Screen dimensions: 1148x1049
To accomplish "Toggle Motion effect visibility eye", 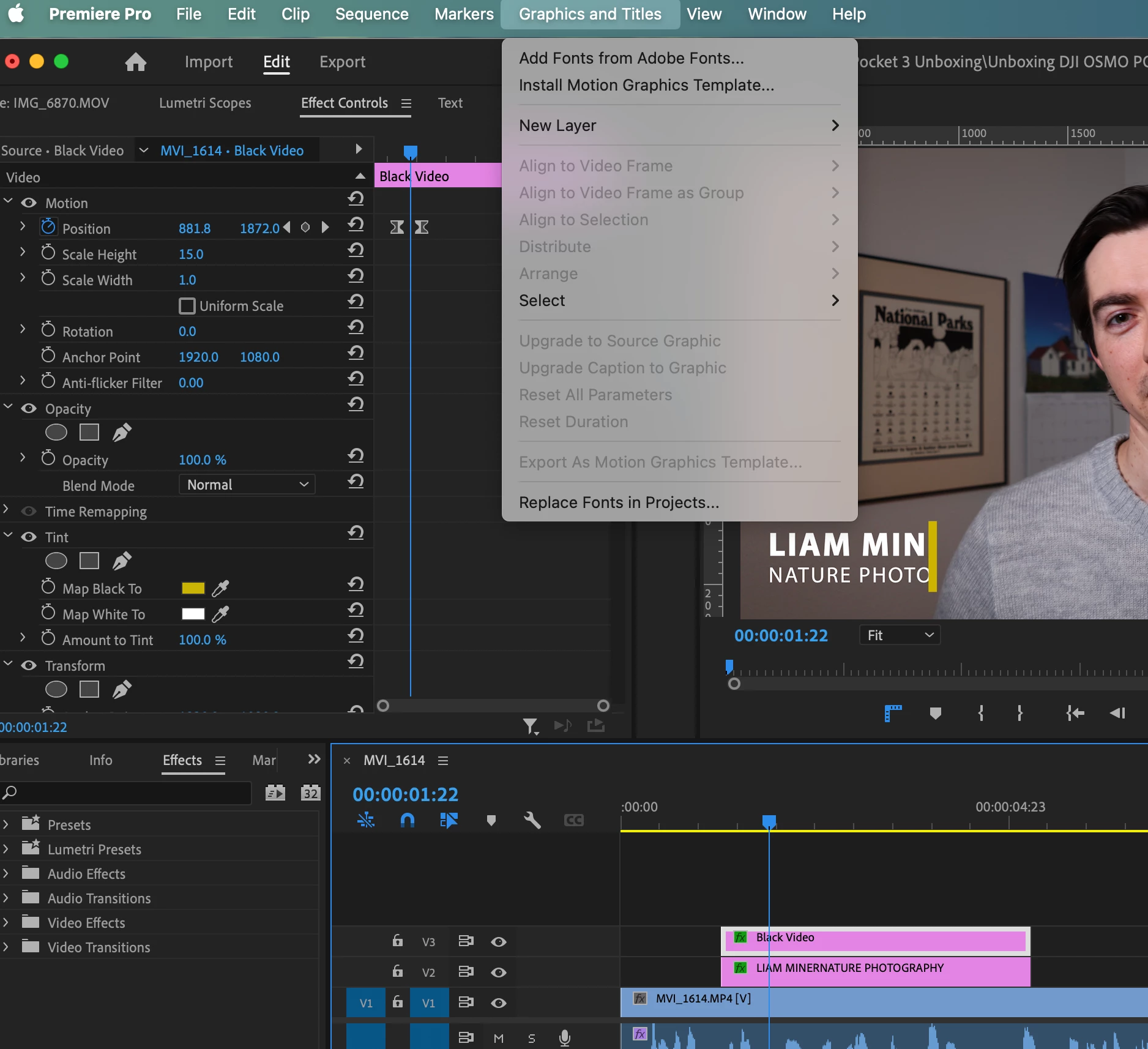I will 29,203.
